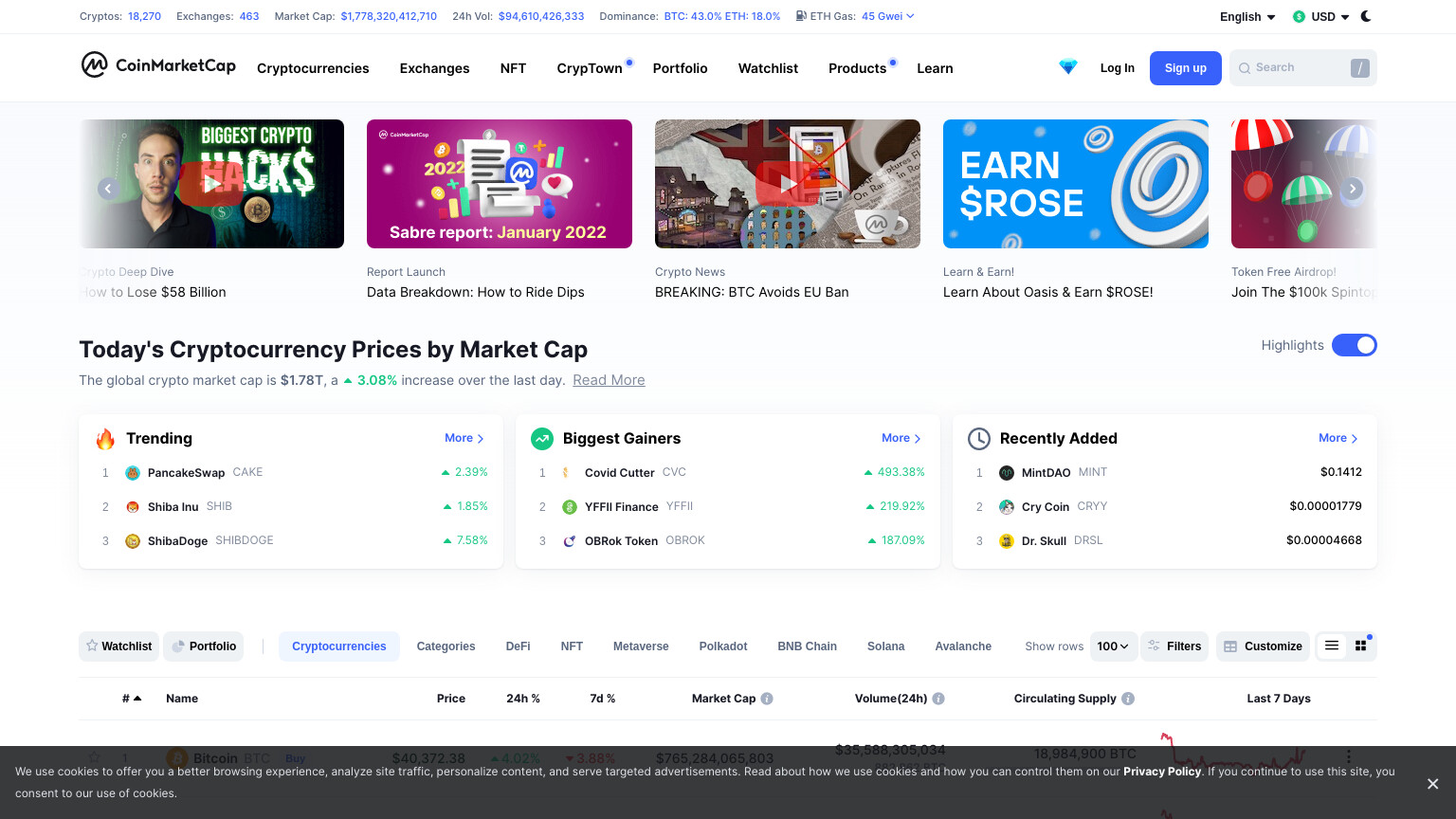Screen dimensions: 1456x819
Task: Click Market Cap info icon
Action: tap(767, 699)
